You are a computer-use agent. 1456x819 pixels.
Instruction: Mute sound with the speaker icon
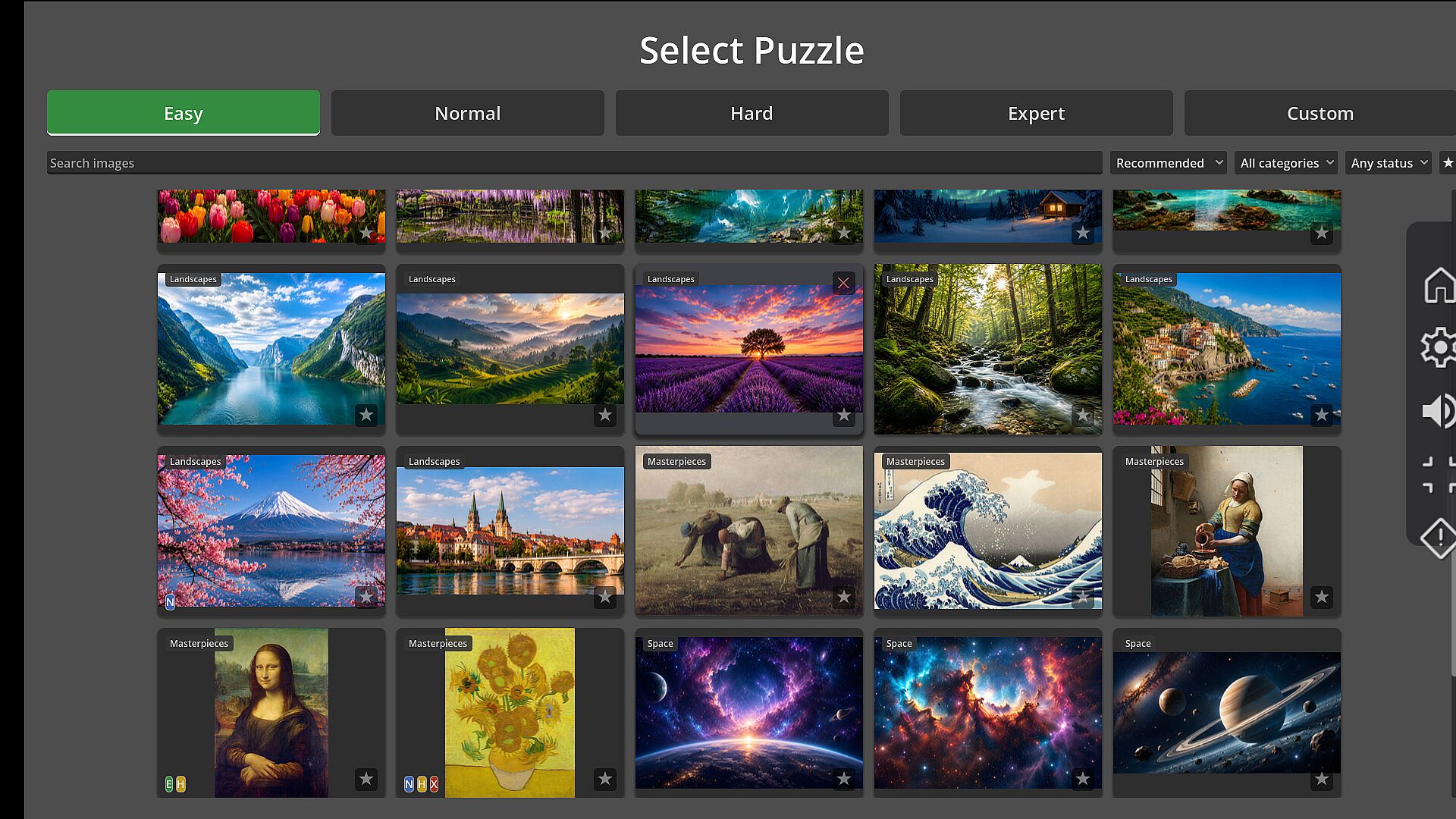coord(1439,412)
